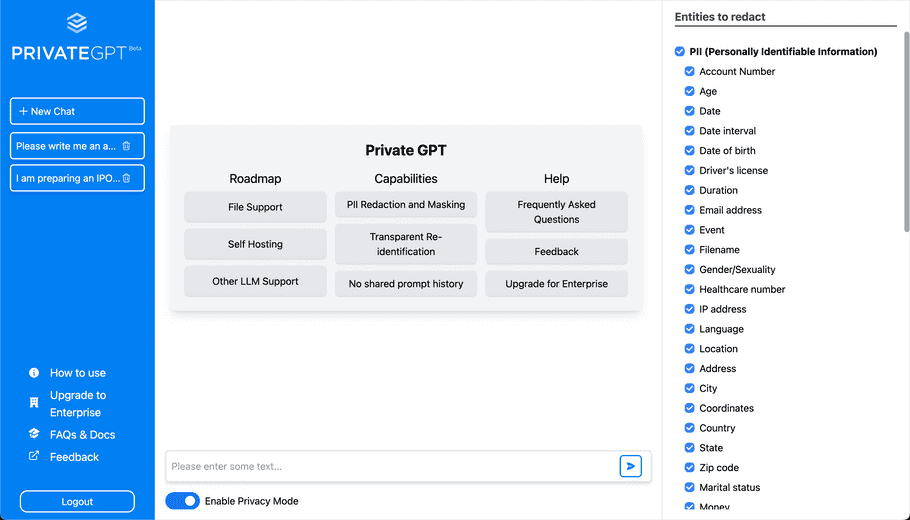Screen dimensions: 910x520
Task: Toggle the Enable Privacy Mode switch
Action: point(182,501)
